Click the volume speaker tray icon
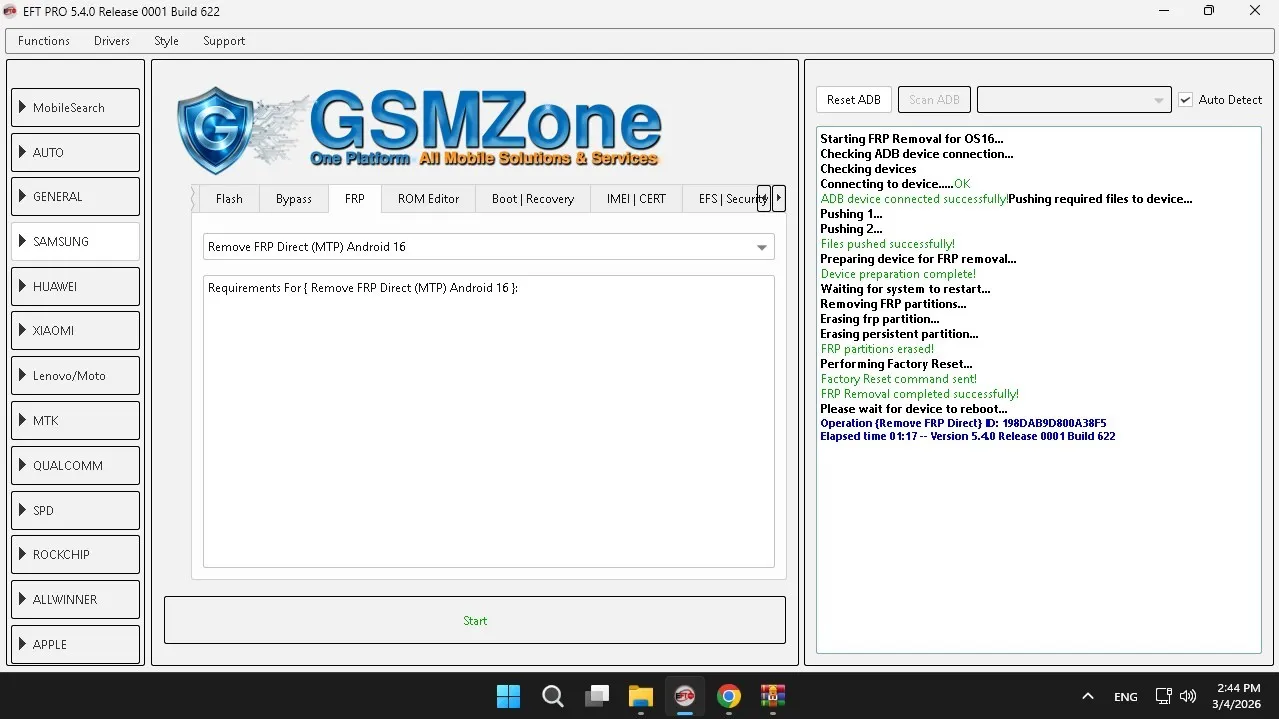 (x=1188, y=696)
